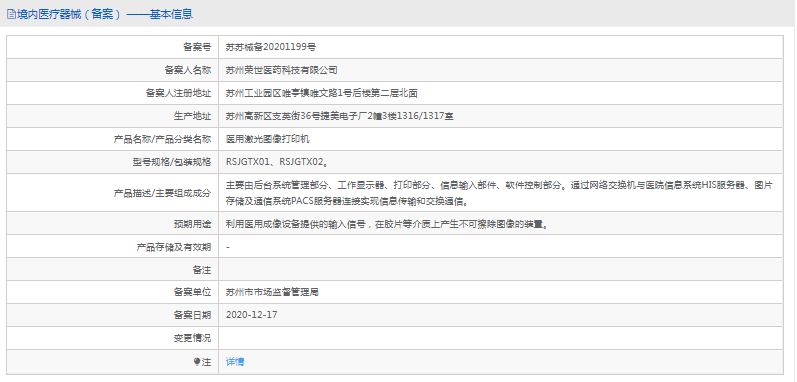Click the product description paragraph text

[500, 193]
